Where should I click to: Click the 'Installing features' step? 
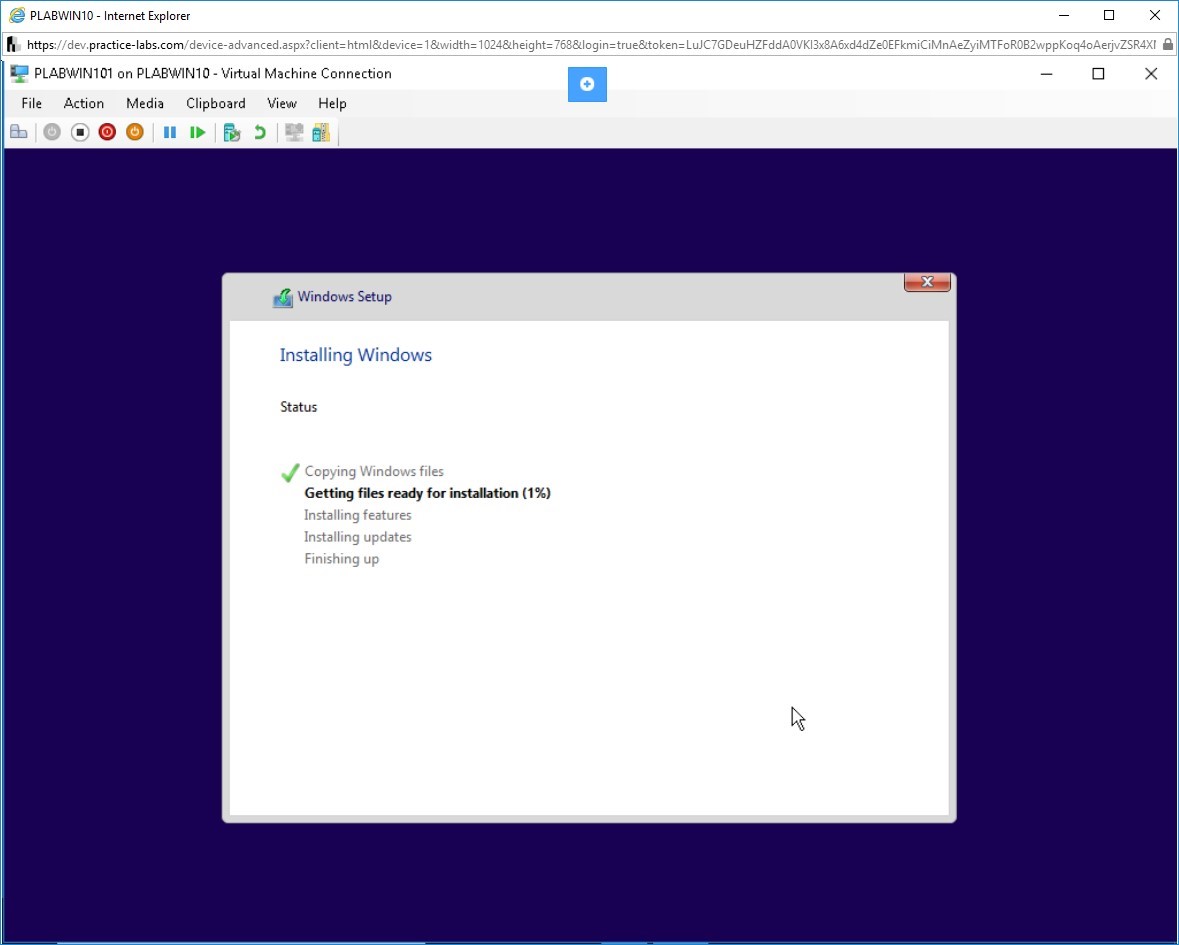(358, 515)
